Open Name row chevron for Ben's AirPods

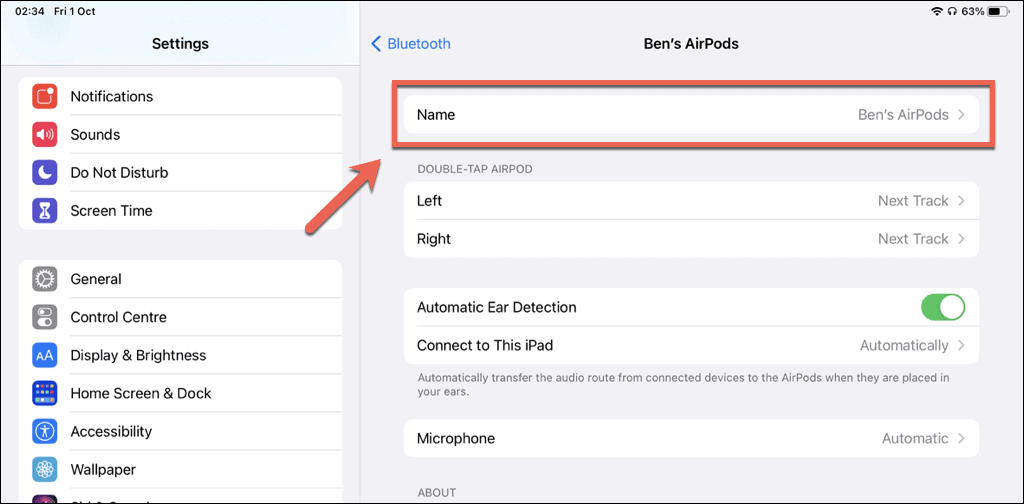tap(961, 115)
